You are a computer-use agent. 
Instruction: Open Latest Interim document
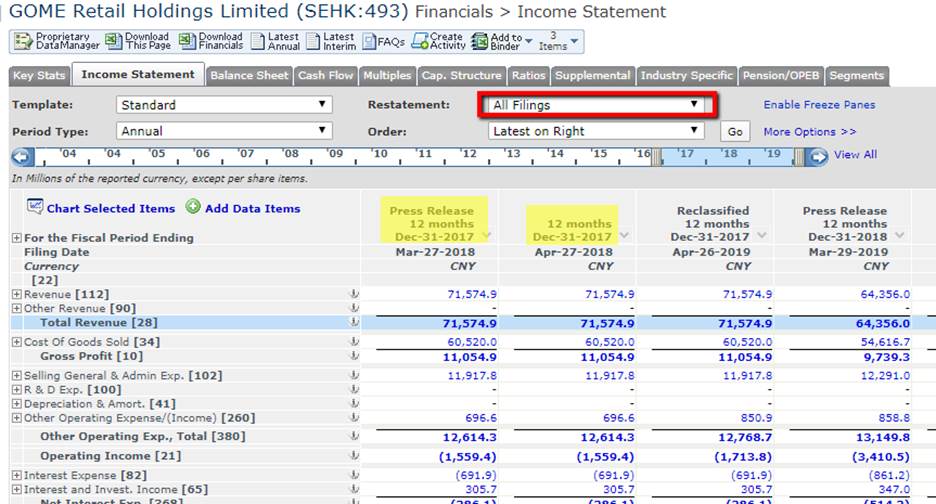(331, 41)
